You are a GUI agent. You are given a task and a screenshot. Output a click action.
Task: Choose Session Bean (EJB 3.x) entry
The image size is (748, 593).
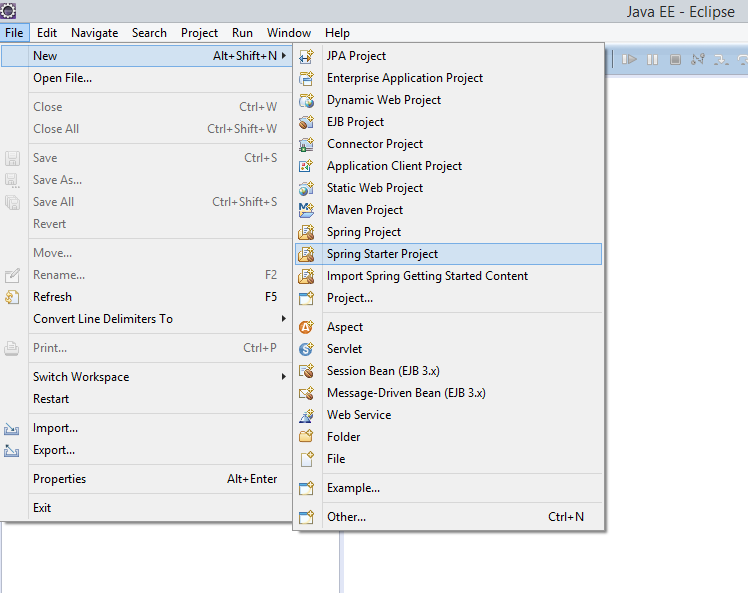tap(448, 371)
